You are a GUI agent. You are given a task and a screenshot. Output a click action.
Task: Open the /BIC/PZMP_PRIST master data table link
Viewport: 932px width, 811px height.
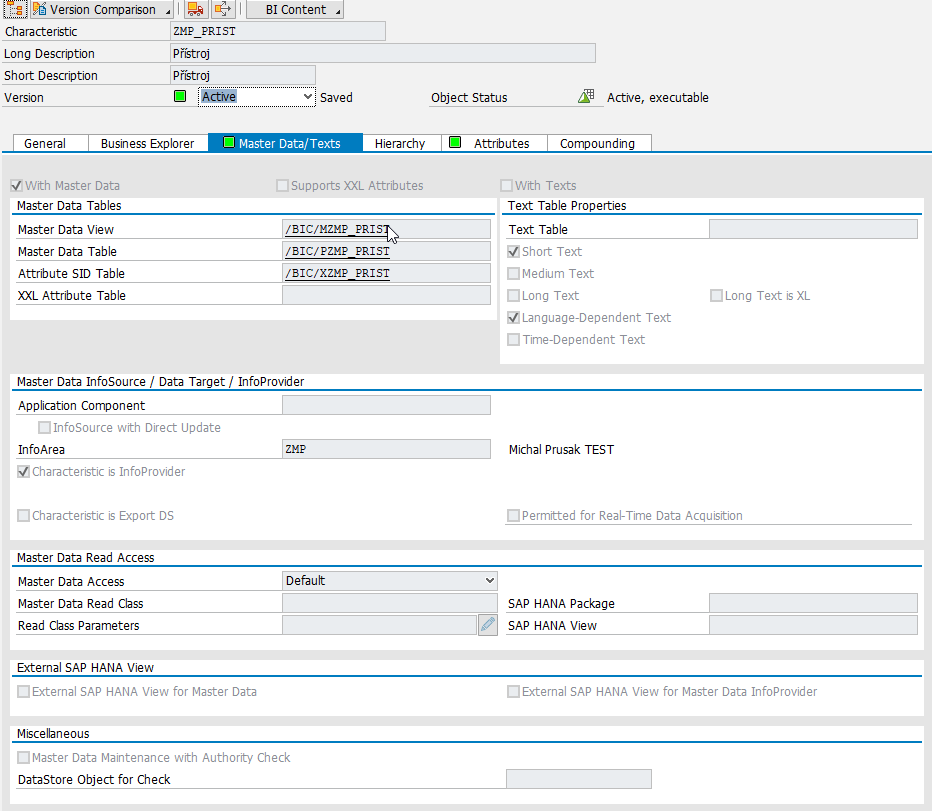337,252
